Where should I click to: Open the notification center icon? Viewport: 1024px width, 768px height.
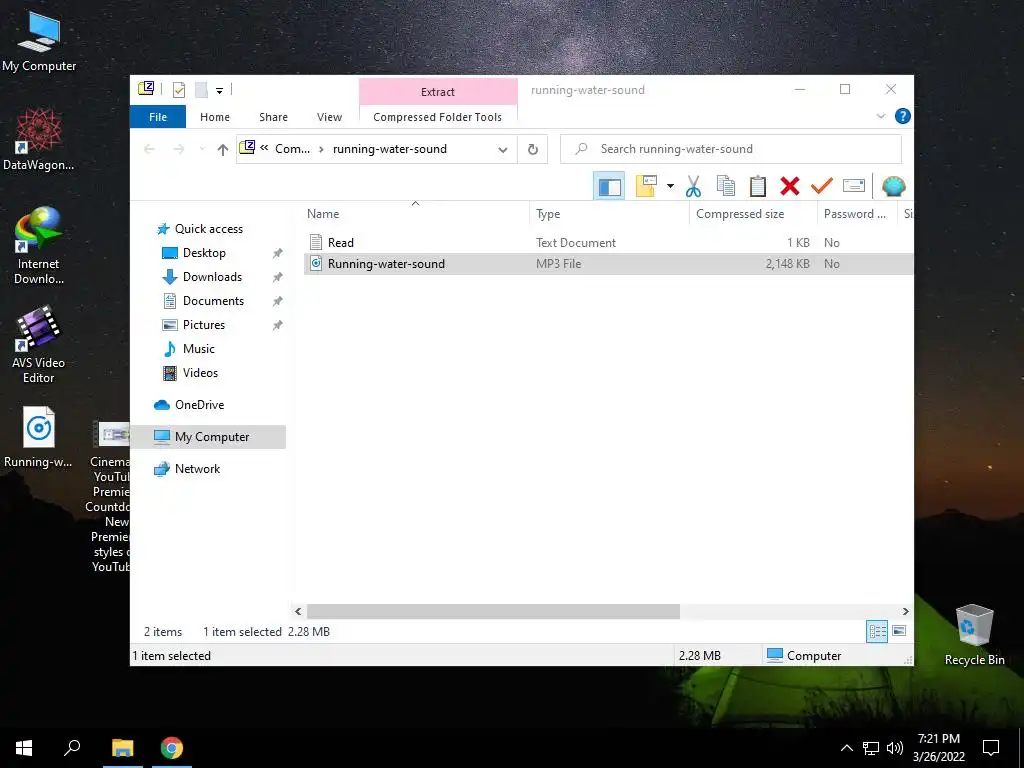(991, 748)
